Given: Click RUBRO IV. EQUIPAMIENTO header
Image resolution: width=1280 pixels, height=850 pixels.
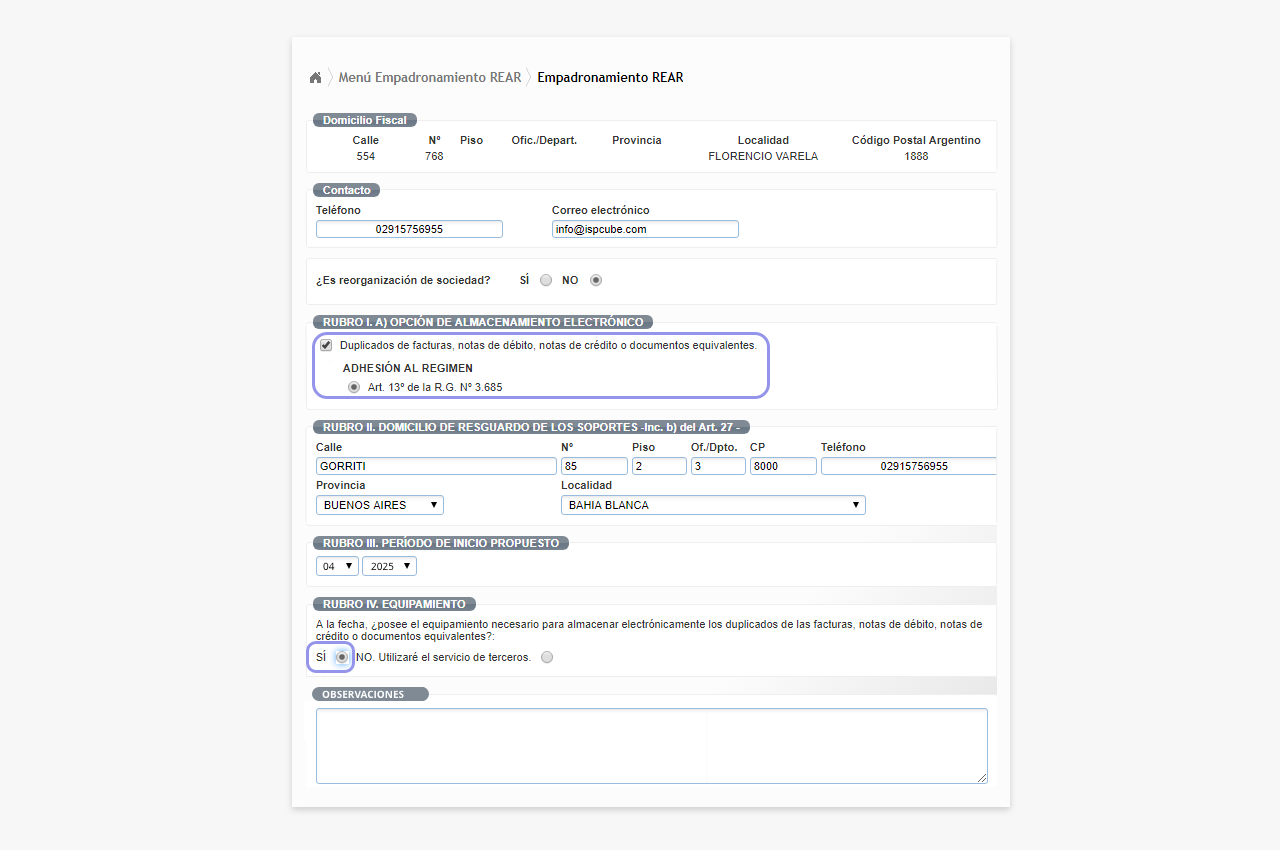Looking at the screenshot, I should pos(394,604).
